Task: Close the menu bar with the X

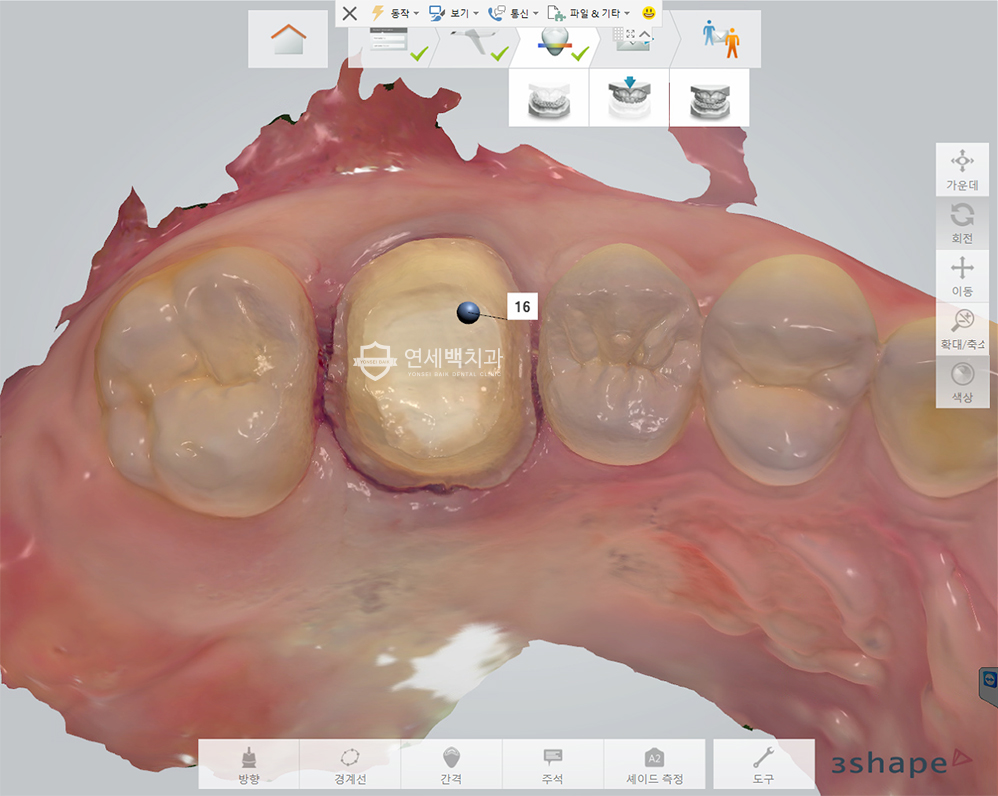Action: pos(349,13)
